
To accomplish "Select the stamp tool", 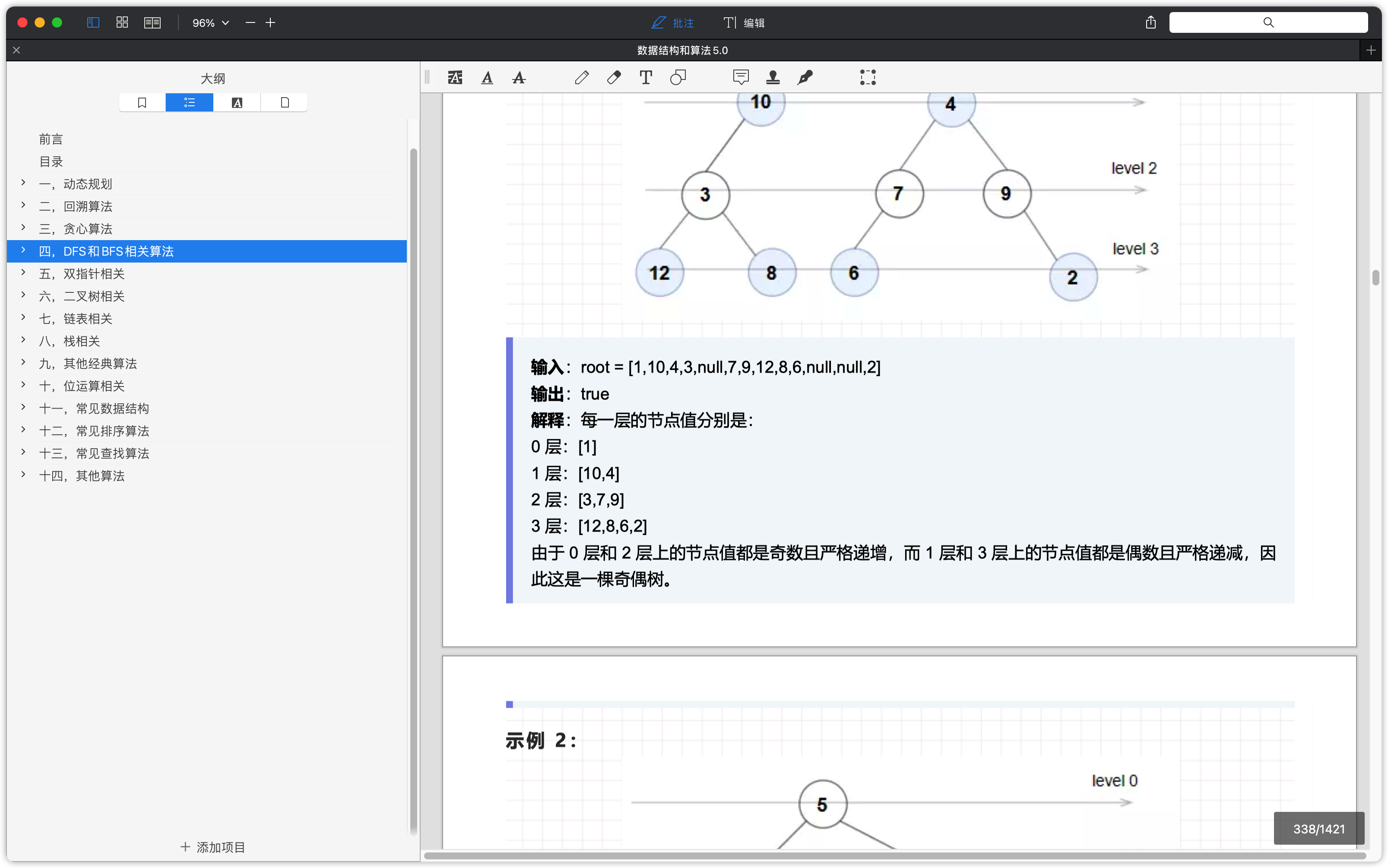I will 773,77.
